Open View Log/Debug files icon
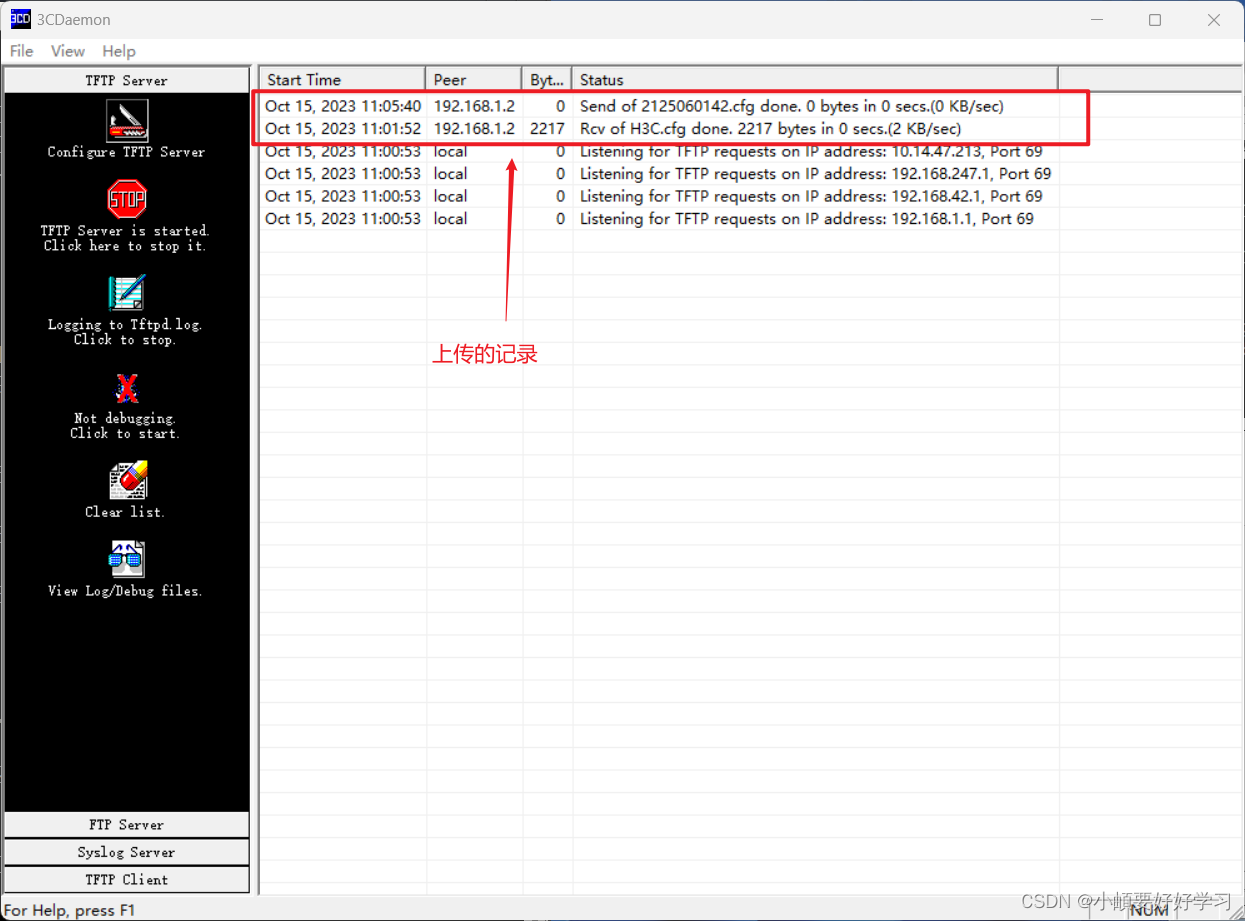Image resolution: width=1245 pixels, height=921 pixels. (x=127, y=560)
